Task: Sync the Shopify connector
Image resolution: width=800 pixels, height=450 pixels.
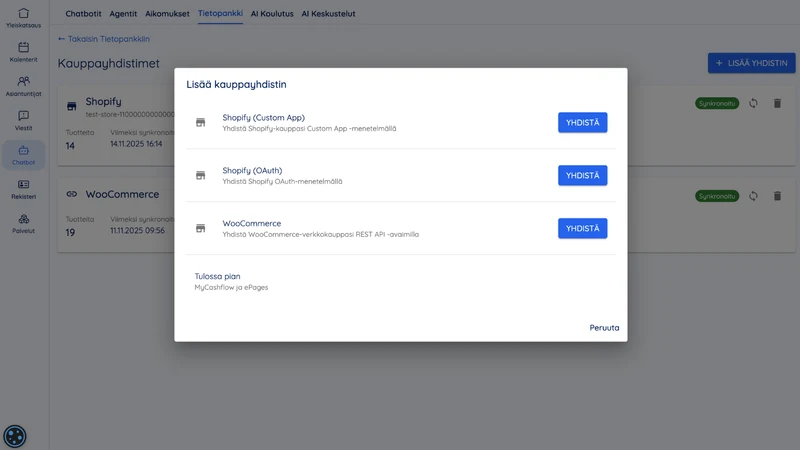Action: pos(753,104)
